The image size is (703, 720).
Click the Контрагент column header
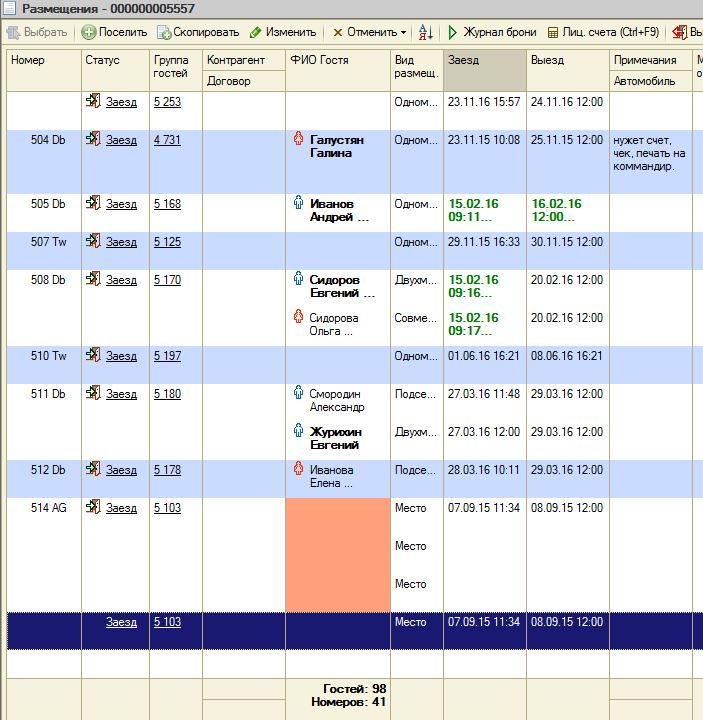(244, 60)
